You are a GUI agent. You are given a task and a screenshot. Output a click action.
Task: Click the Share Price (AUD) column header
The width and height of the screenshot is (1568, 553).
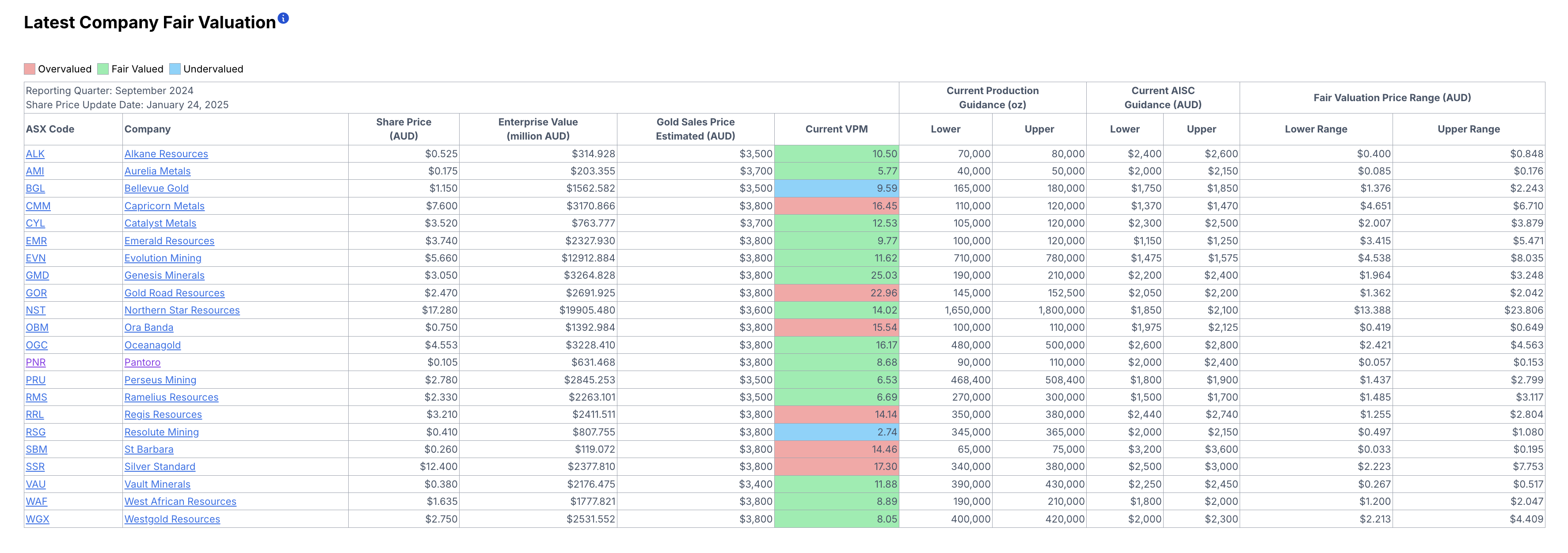(x=403, y=129)
